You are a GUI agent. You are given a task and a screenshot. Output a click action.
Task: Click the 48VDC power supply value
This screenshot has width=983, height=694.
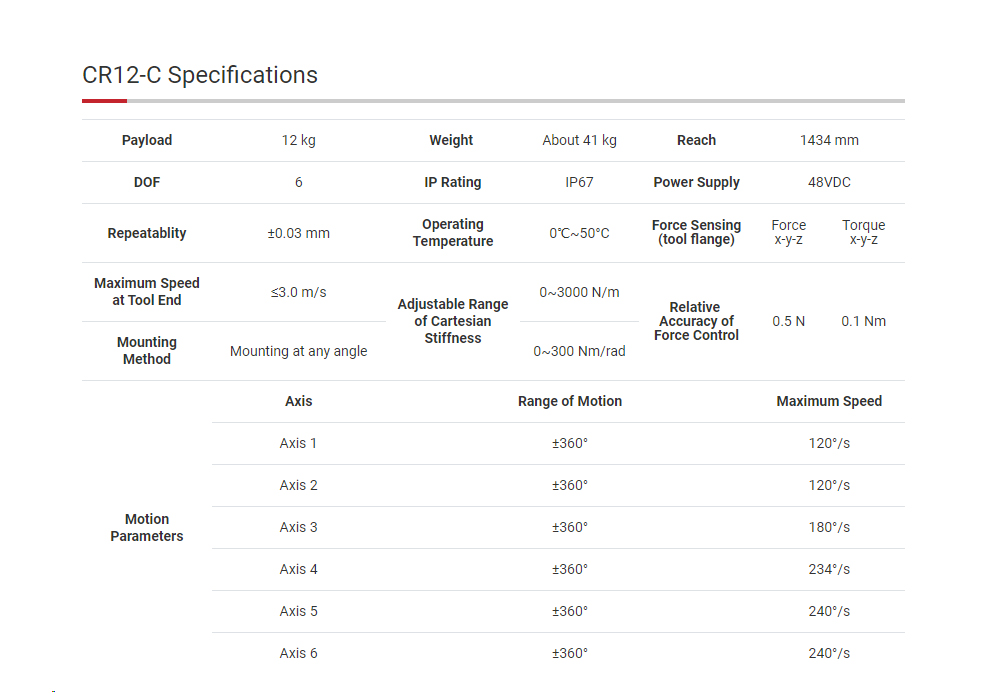(x=829, y=182)
